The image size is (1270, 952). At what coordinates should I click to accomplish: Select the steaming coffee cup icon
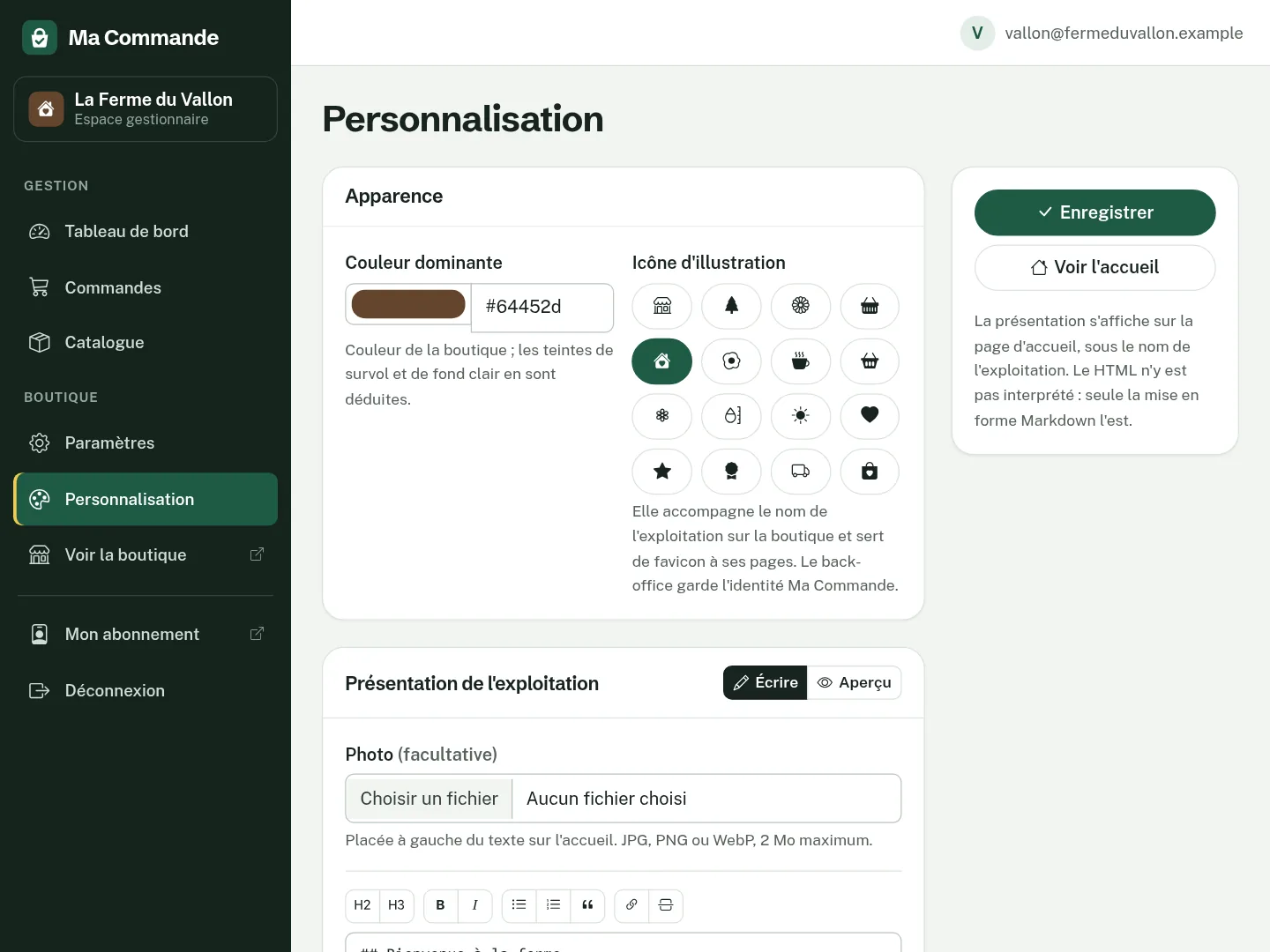(801, 361)
